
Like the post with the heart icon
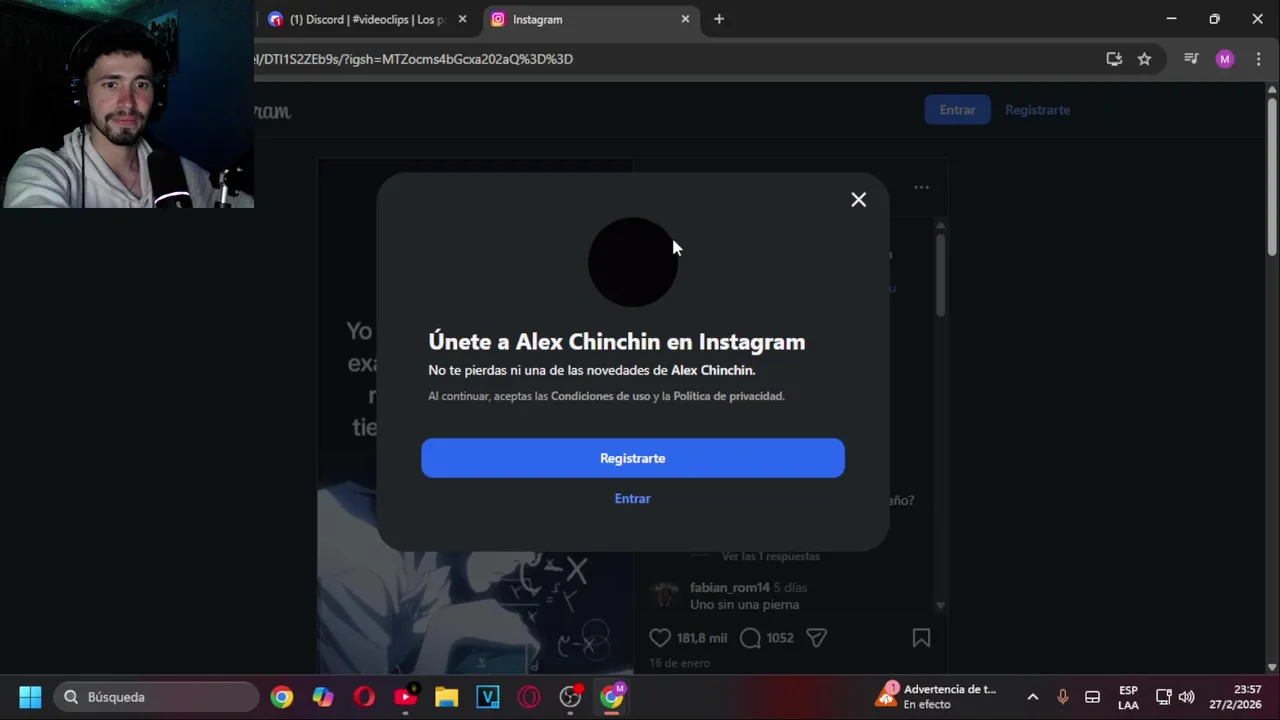(x=660, y=638)
